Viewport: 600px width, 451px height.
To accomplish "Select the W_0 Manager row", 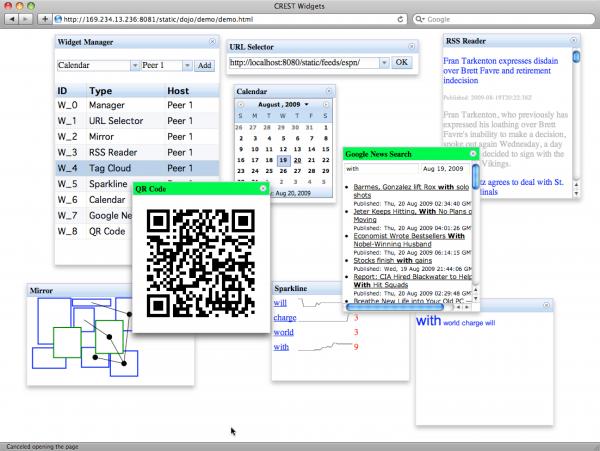I will (x=137, y=105).
